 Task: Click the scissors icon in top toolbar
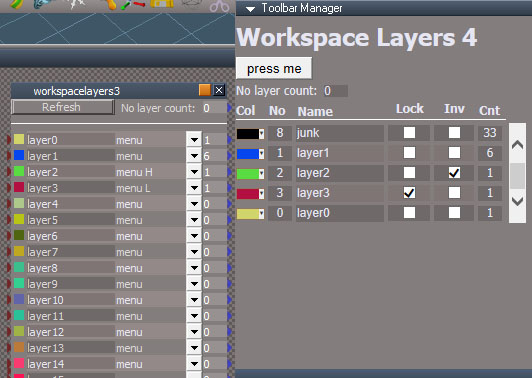coord(219,5)
